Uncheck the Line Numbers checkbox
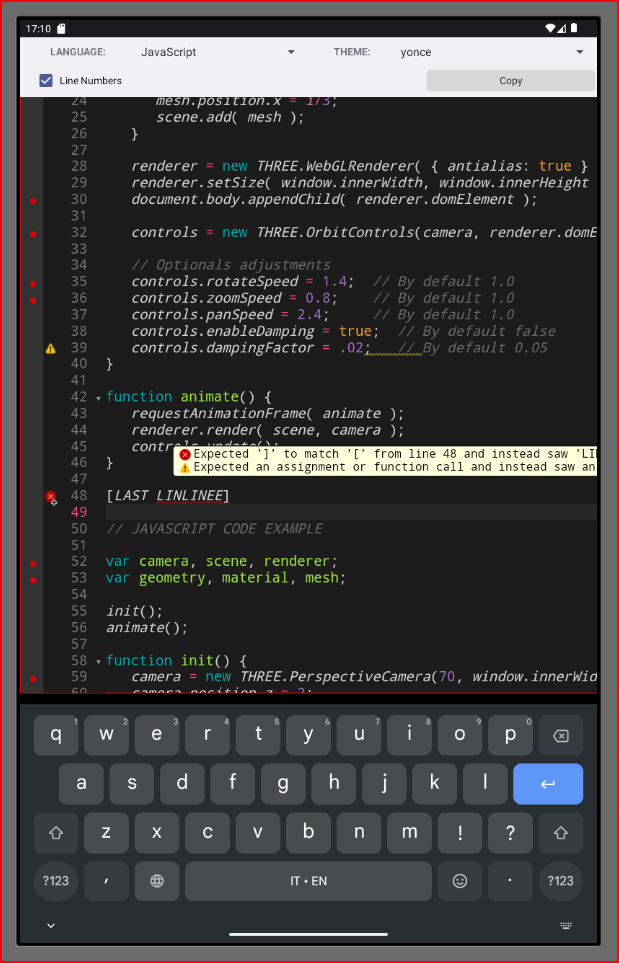 click(x=46, y=80)
